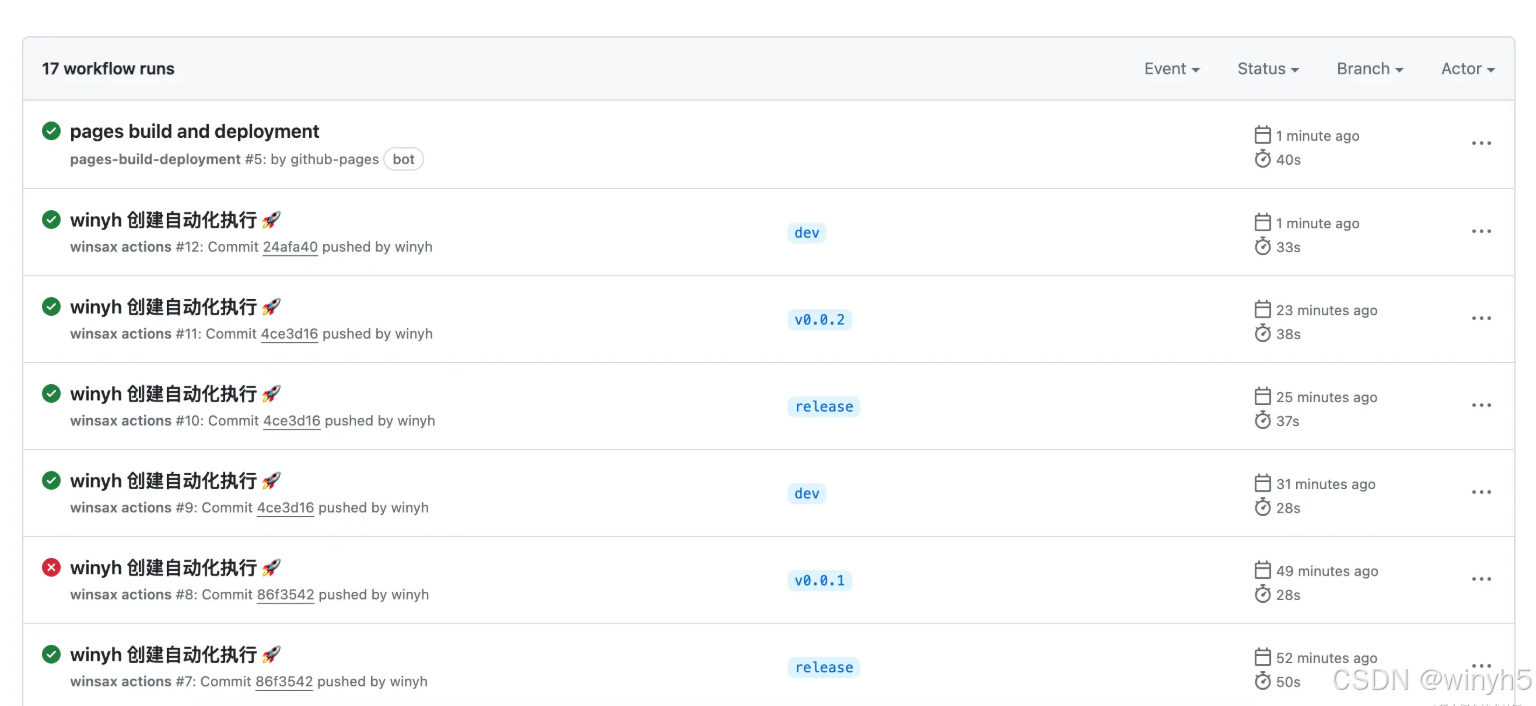Image resolution: width=1536 pixels, height=706 pixels.
Task: Open the Branch filter dropdown
Action: 1370,69
